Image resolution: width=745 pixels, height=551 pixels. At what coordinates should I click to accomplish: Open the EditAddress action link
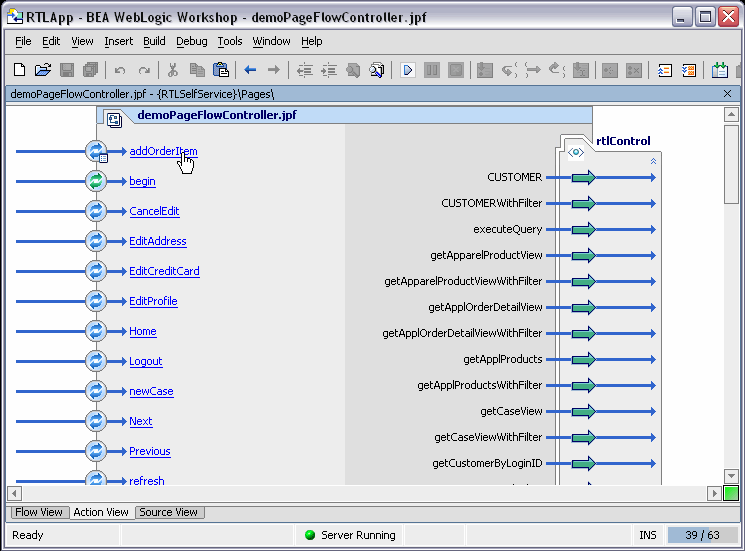click(x=158, y=241)
